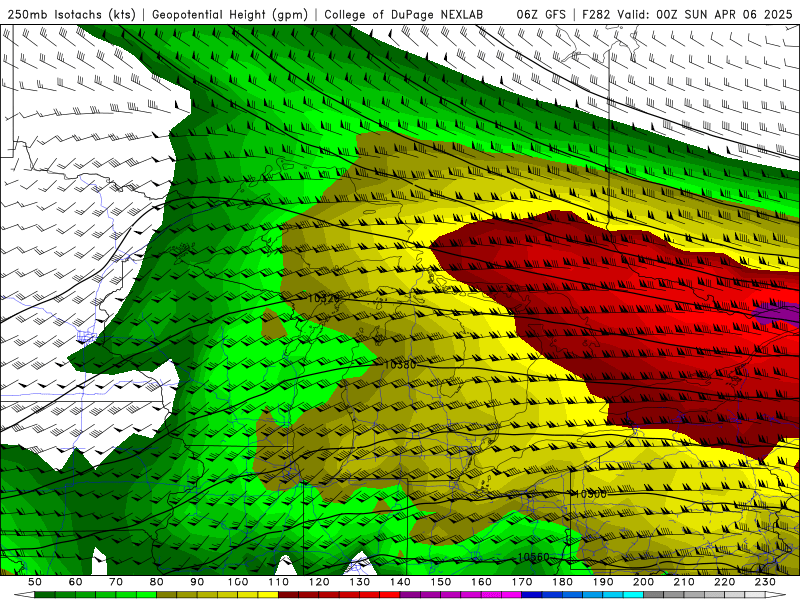The height and width of the screenshot is (600, 800).
Task: Click the 130 value on the color scale
Action: point(360,582)
